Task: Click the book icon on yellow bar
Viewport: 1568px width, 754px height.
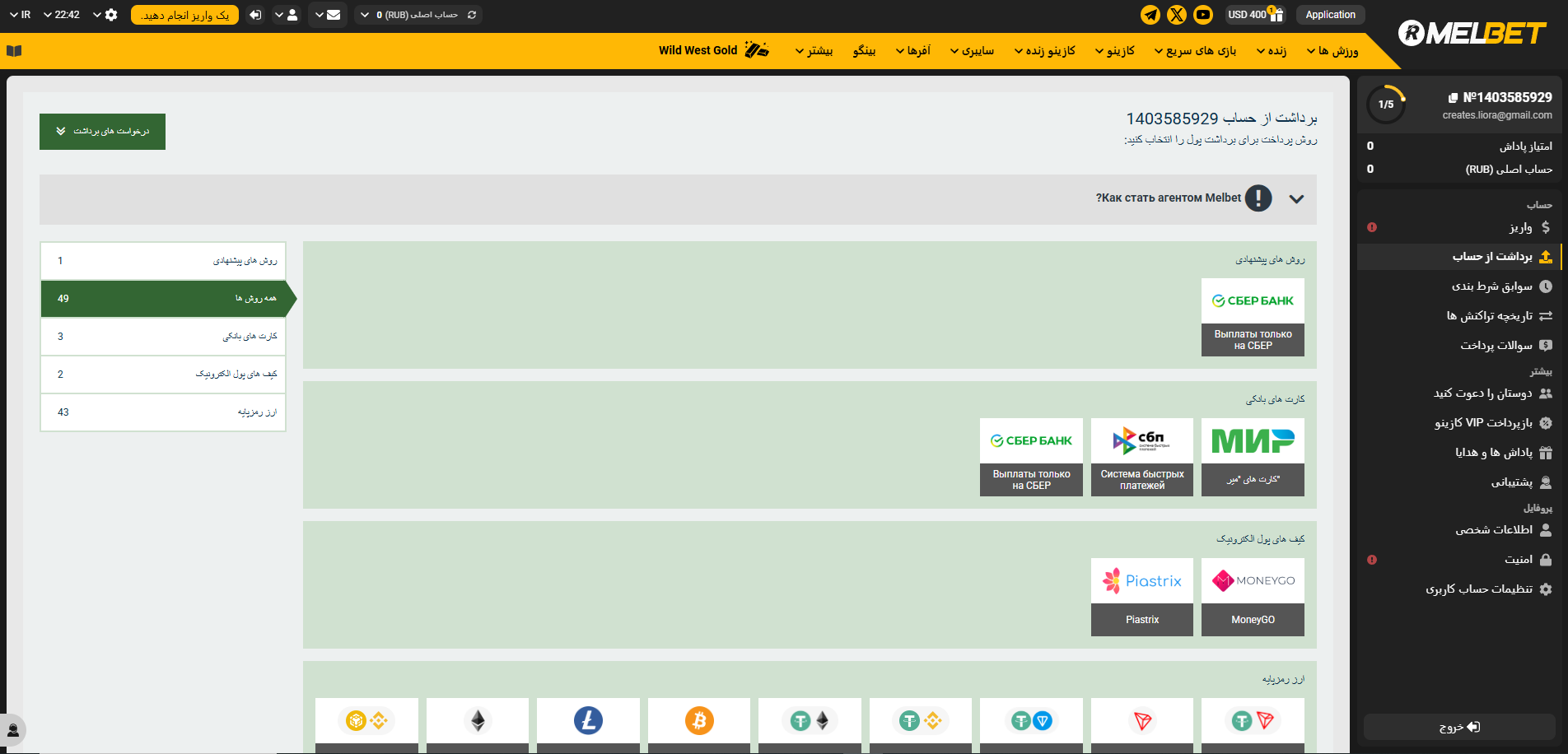Action: [14, 51]
